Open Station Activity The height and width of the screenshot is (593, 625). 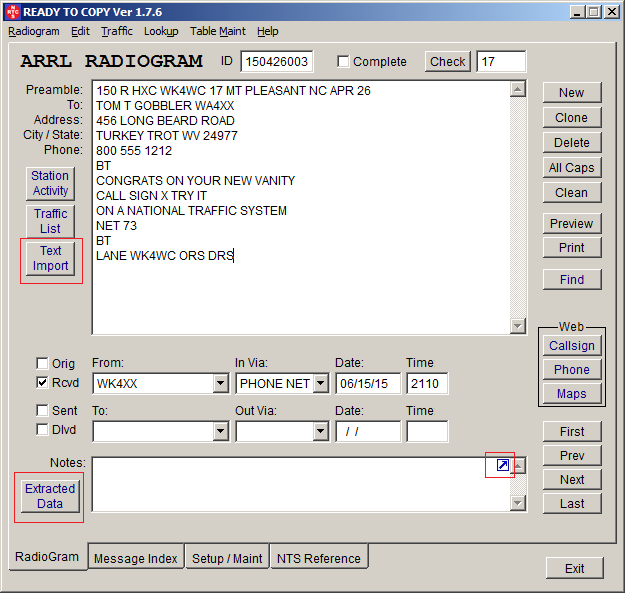(x=50, y=183)
